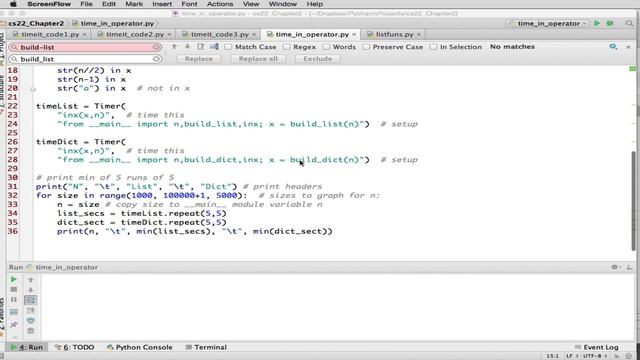Open the Event Log
This screenshot has width=640, height=360.
pyautogui.click(x=596, y=347)
